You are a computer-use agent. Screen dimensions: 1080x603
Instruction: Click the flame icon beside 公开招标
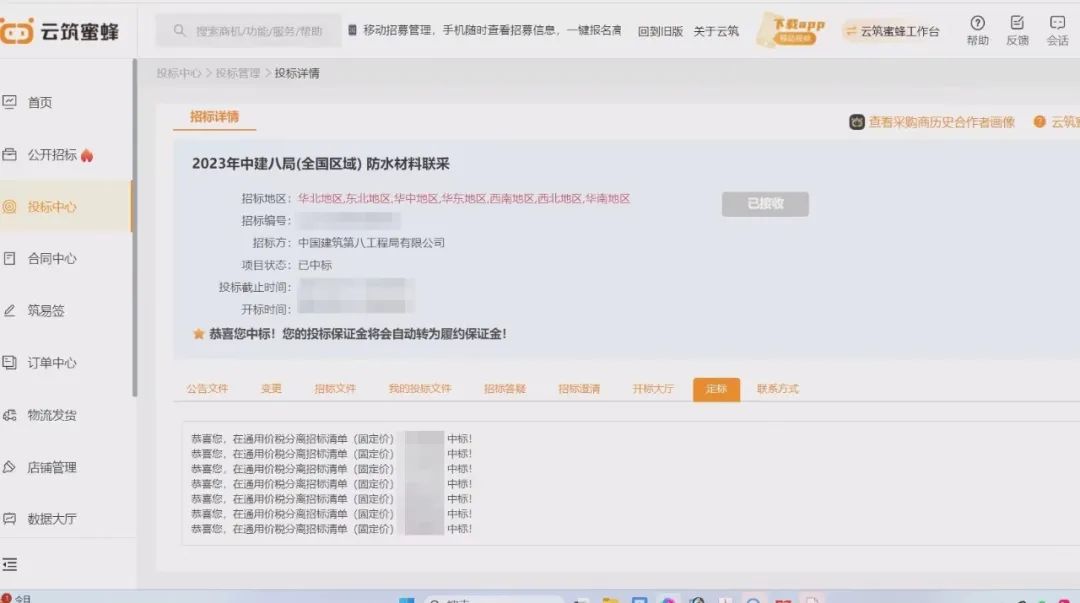[x=87, y=155]
